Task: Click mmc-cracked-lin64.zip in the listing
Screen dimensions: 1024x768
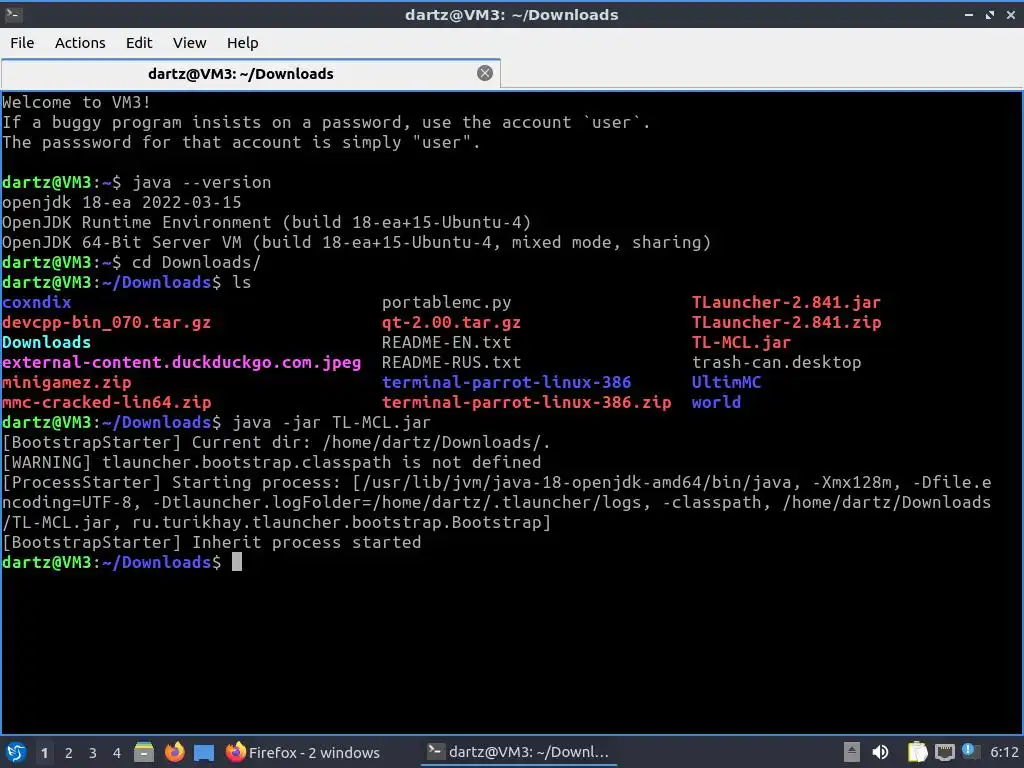Action: pyautogui.click(x=106, y=402)
